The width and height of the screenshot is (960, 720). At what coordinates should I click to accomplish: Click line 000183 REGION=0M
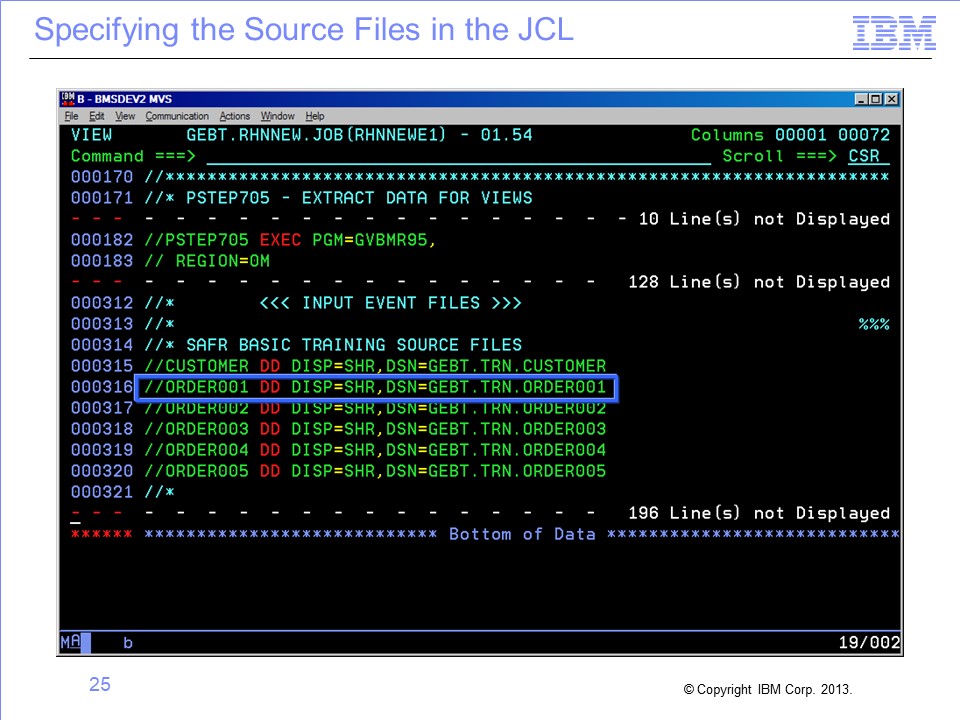170,261
